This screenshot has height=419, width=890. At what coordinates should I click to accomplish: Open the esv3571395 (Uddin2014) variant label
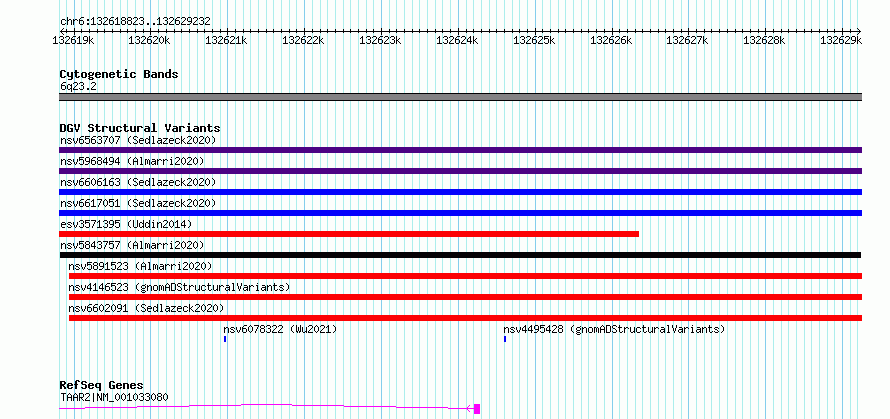[126, 224]
